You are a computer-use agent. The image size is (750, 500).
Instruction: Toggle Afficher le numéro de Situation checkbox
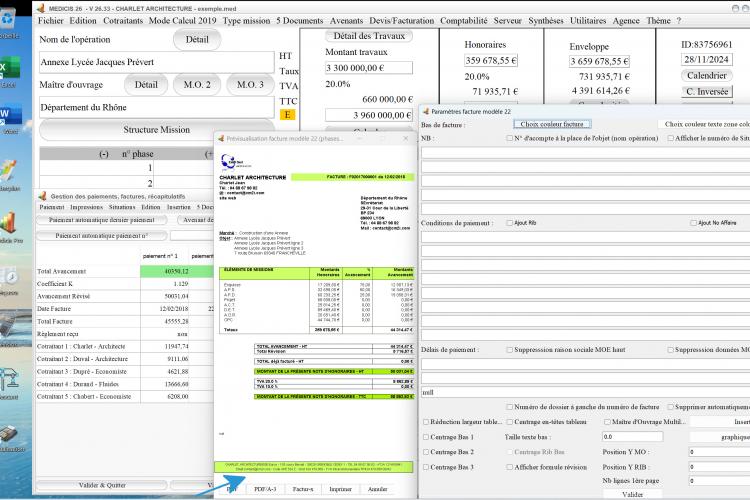tap(671, 138)
